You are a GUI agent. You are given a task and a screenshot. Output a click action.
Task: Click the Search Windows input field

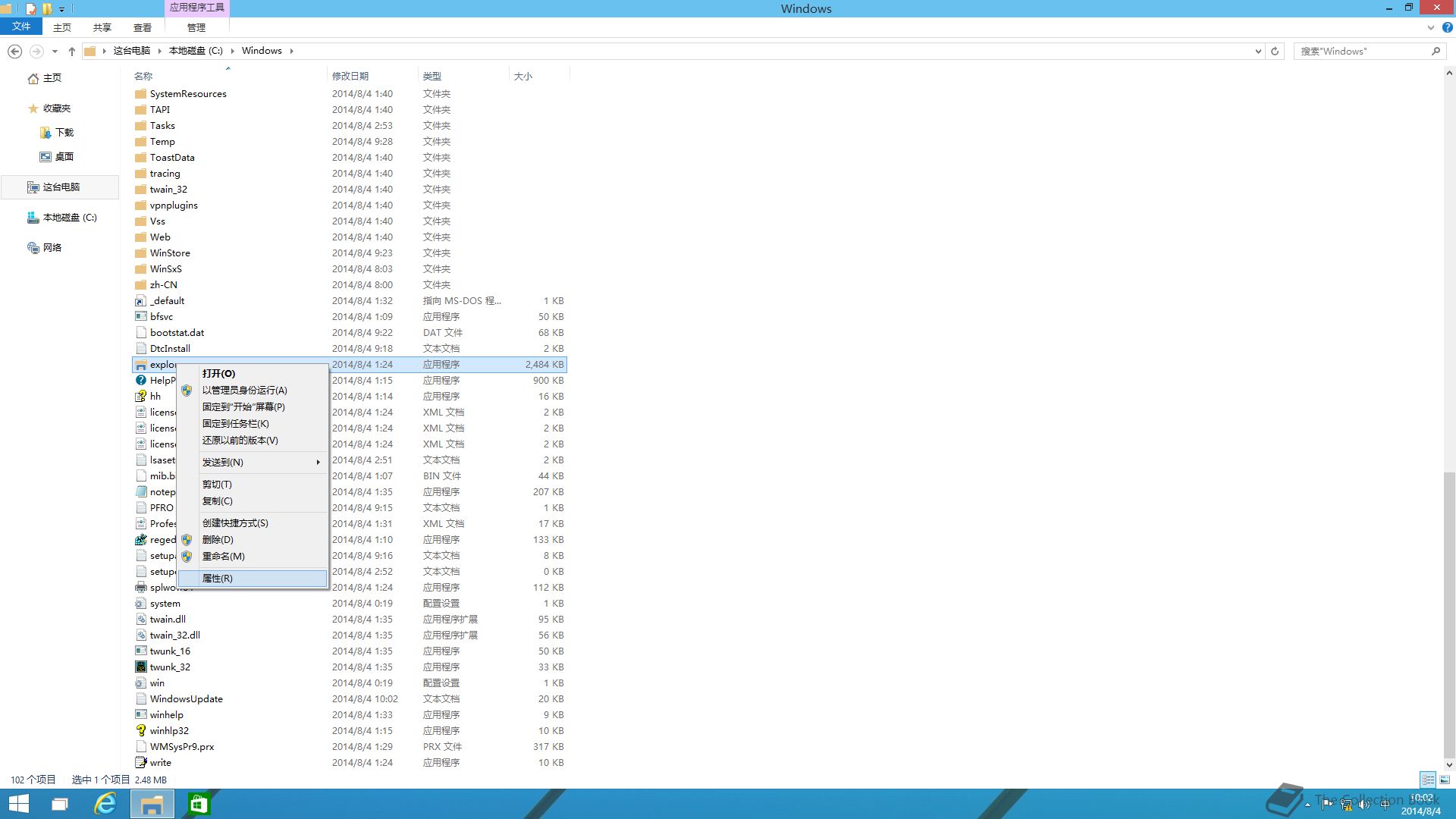1361,51
